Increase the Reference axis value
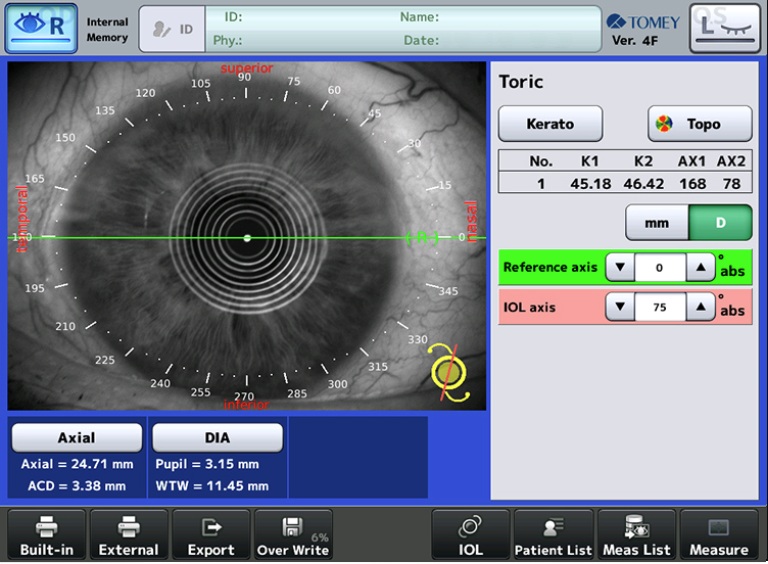 click(x=701, y=267)
